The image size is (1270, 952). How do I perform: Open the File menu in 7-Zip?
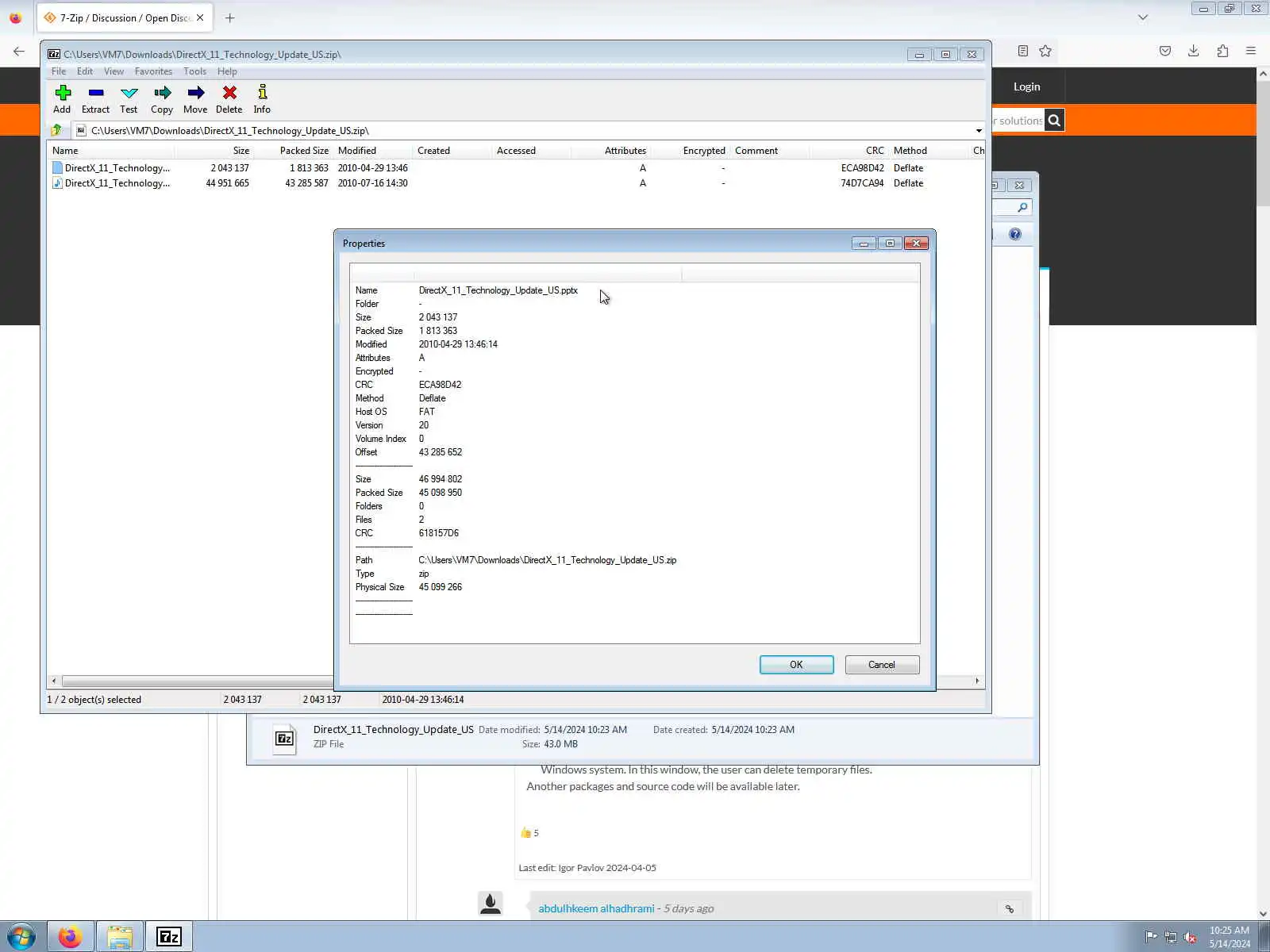click(59, 71)
